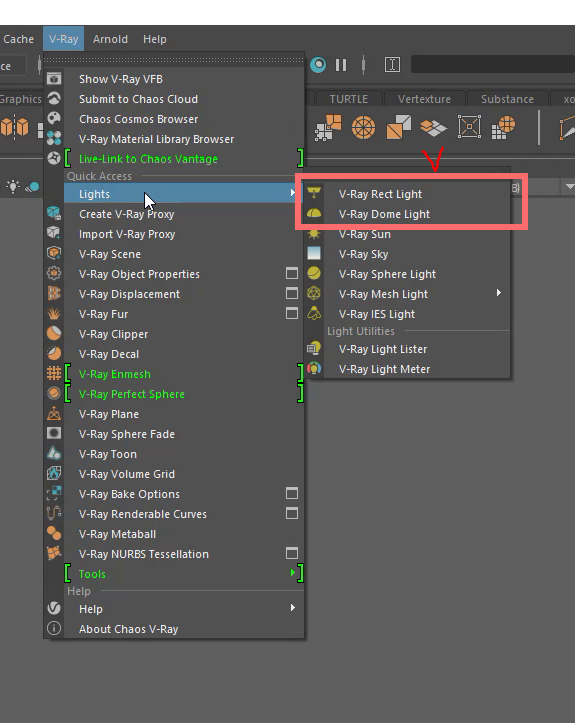Viewport: 575px width, 723px height.
Task: Click the V-Ray Sphere Light icon
Action: click(x=314, y=273)
